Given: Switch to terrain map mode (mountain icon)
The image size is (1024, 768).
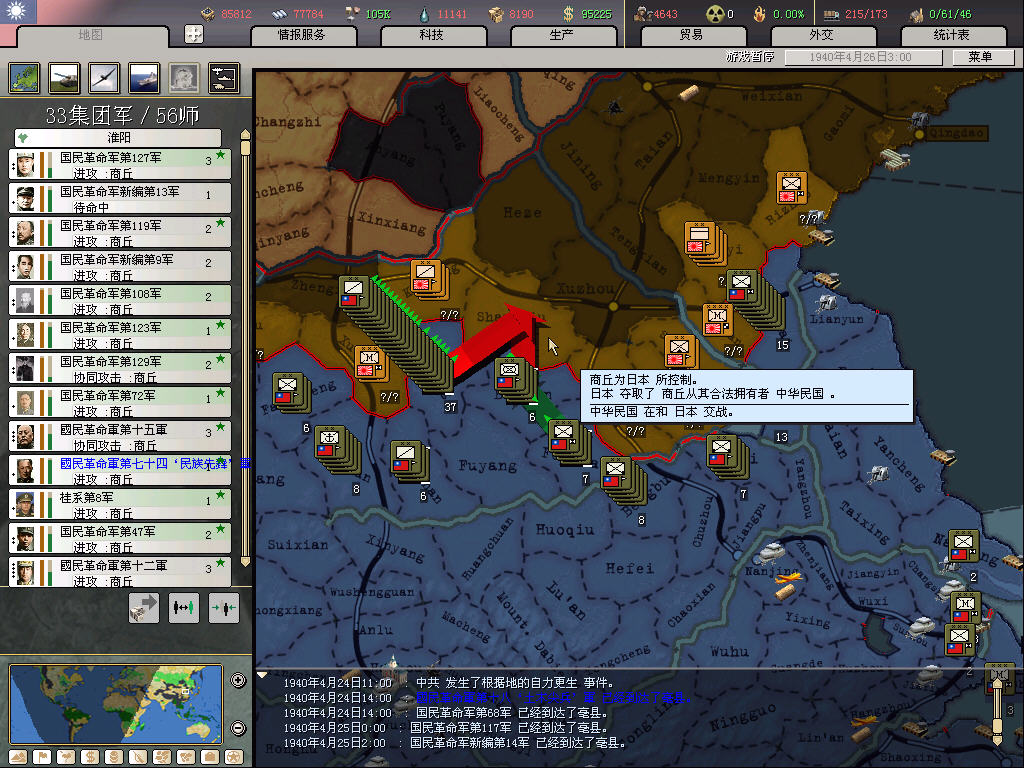Looking at the screenshot, I should pyautogui.click(x=18, y=758).
